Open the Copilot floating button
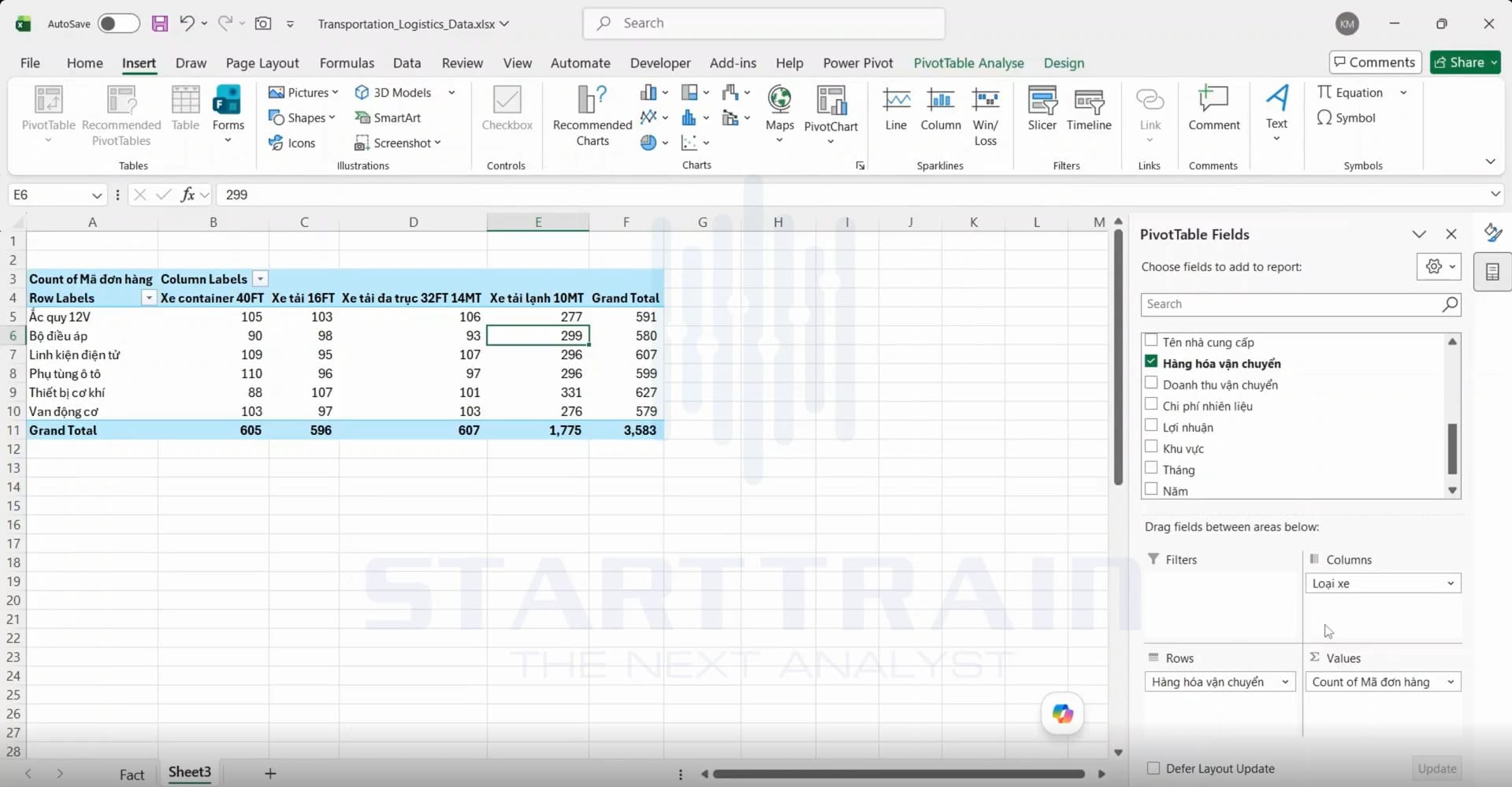Viewport: 1512px width, 787px height. [1062, 714]
